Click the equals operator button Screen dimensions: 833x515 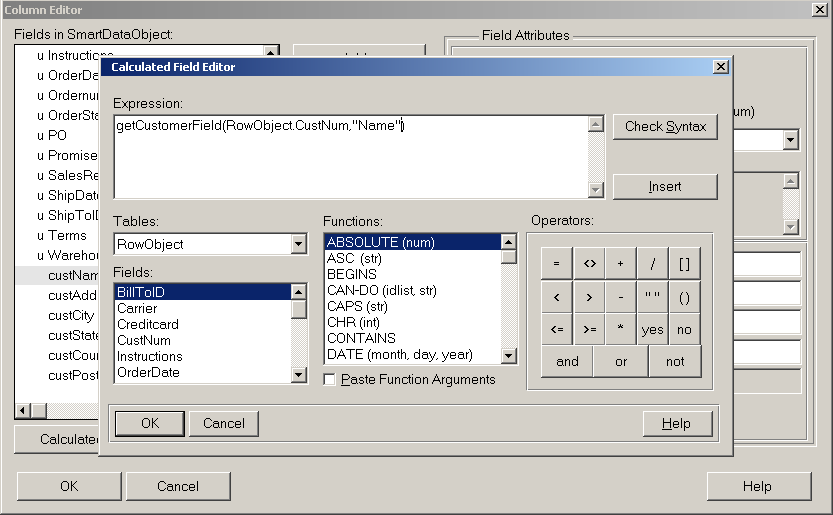(556, 264)
